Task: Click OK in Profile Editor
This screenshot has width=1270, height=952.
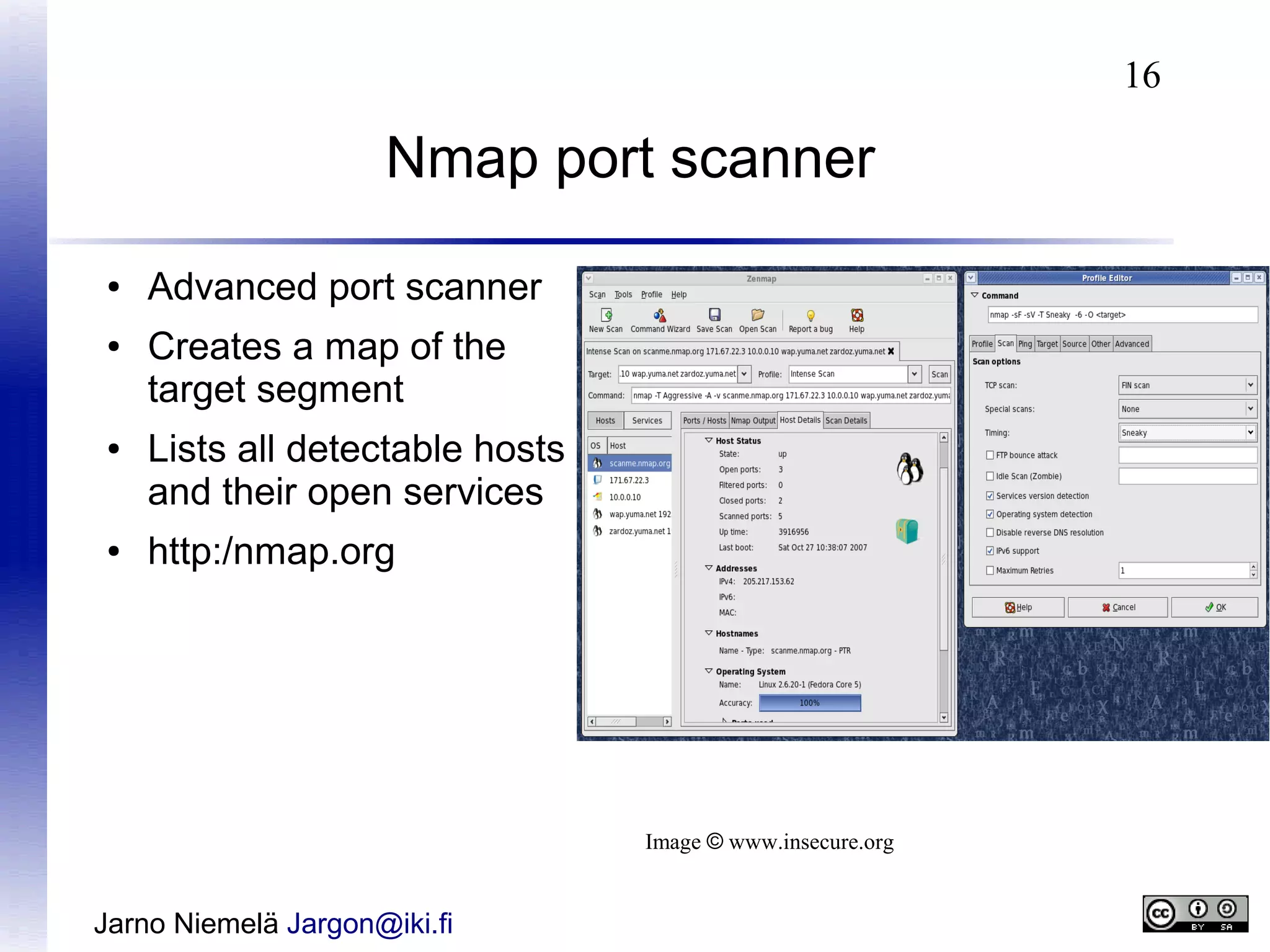Action: click(1215, 607)
